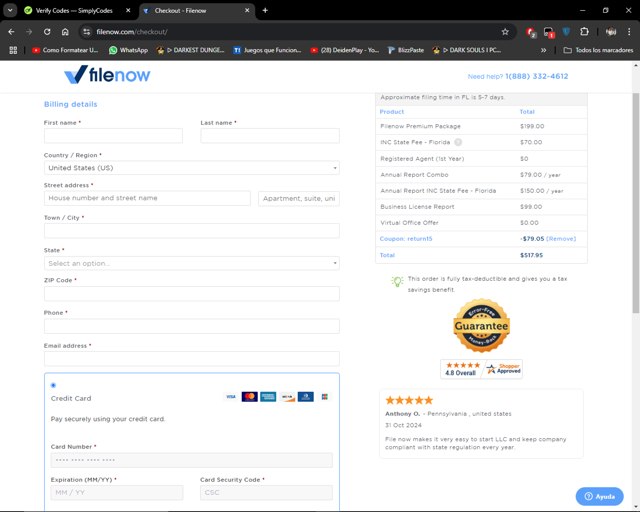Click the INC State Fee info icon
The image size is (640, 512).
458,142
